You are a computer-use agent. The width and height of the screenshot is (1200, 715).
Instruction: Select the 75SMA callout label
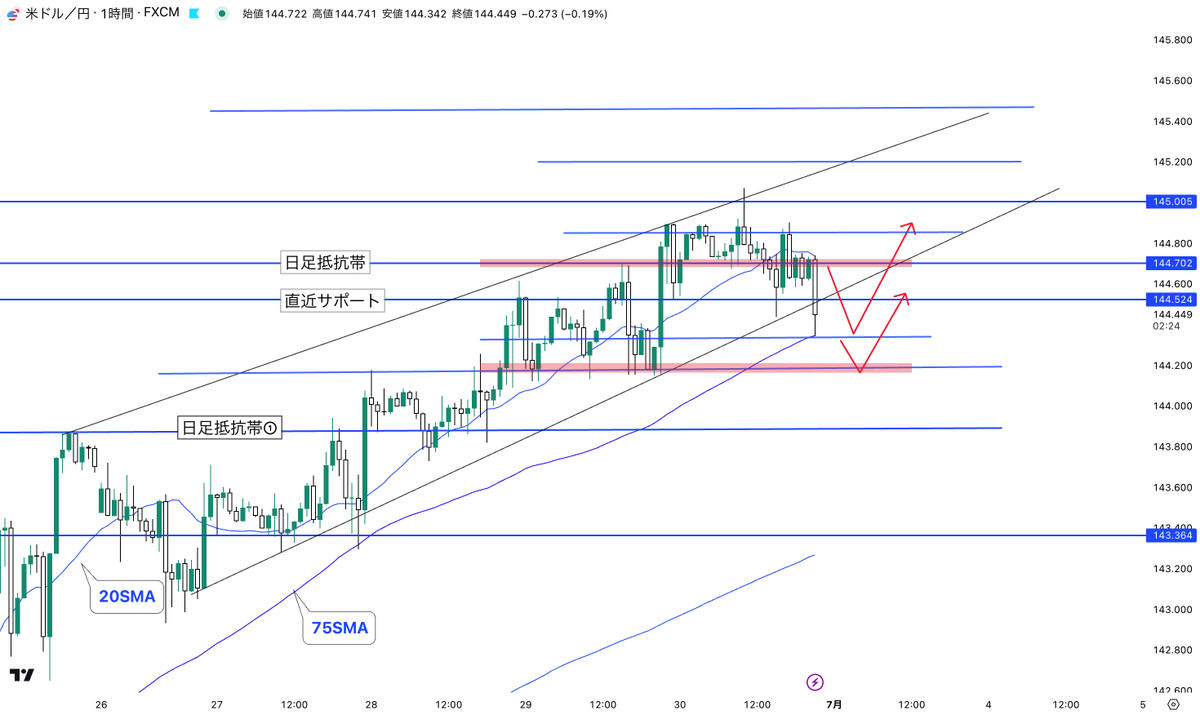pyautogui.click(x=339, y=628)
